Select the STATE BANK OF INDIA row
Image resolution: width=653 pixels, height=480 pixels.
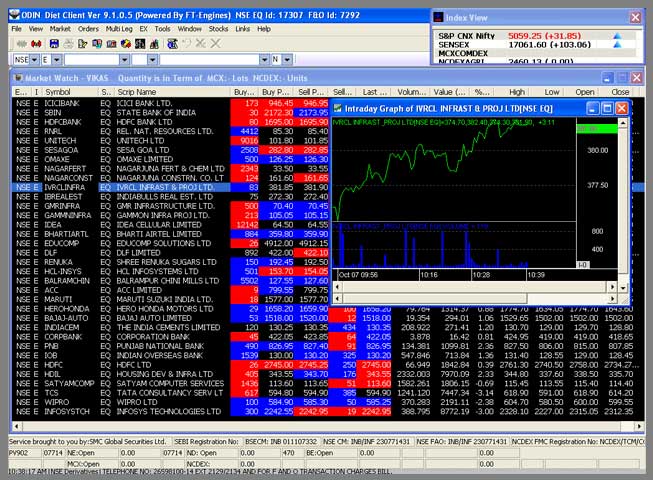171,112
